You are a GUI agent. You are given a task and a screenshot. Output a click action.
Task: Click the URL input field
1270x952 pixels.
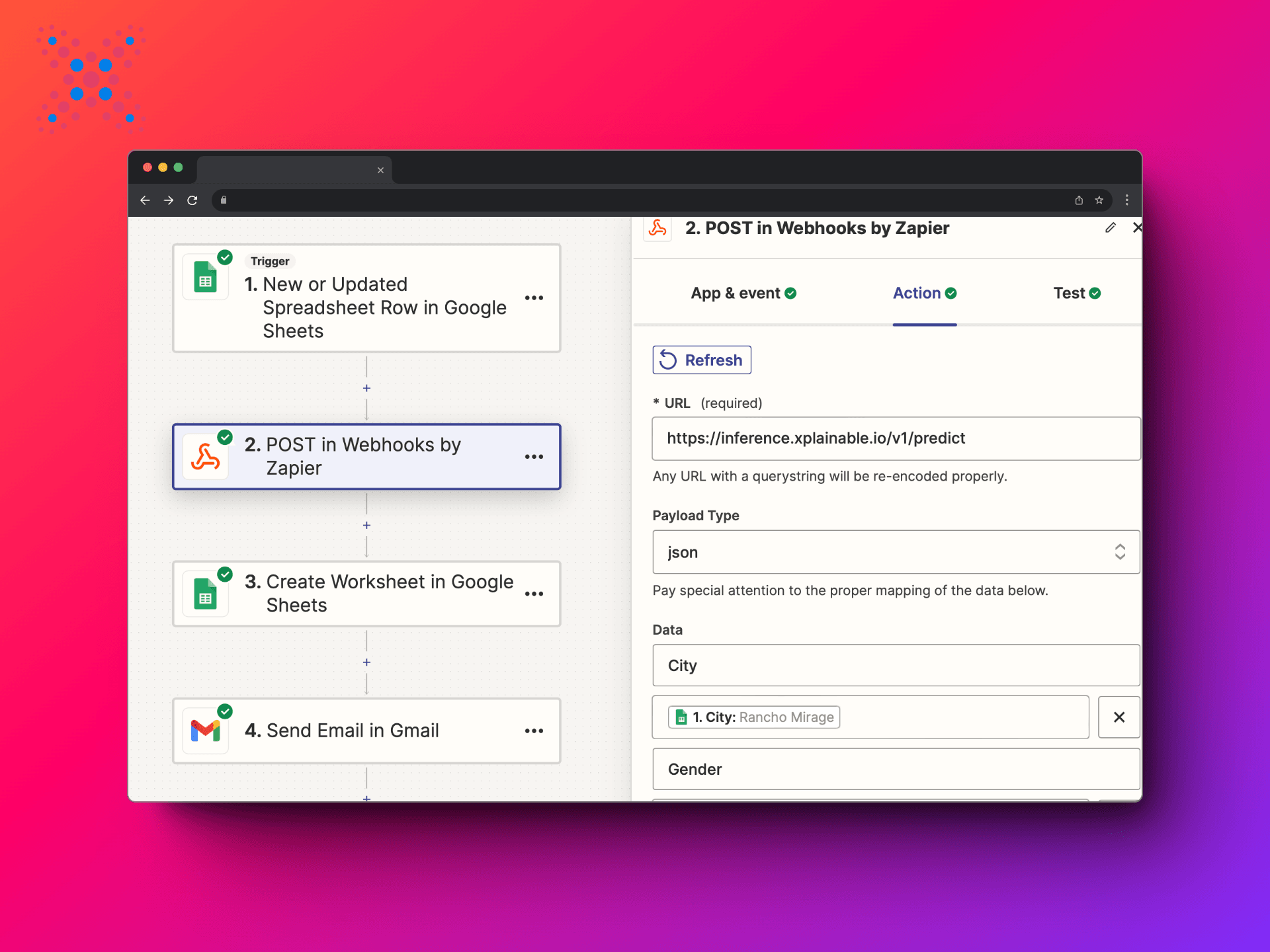tap(896, 438)
